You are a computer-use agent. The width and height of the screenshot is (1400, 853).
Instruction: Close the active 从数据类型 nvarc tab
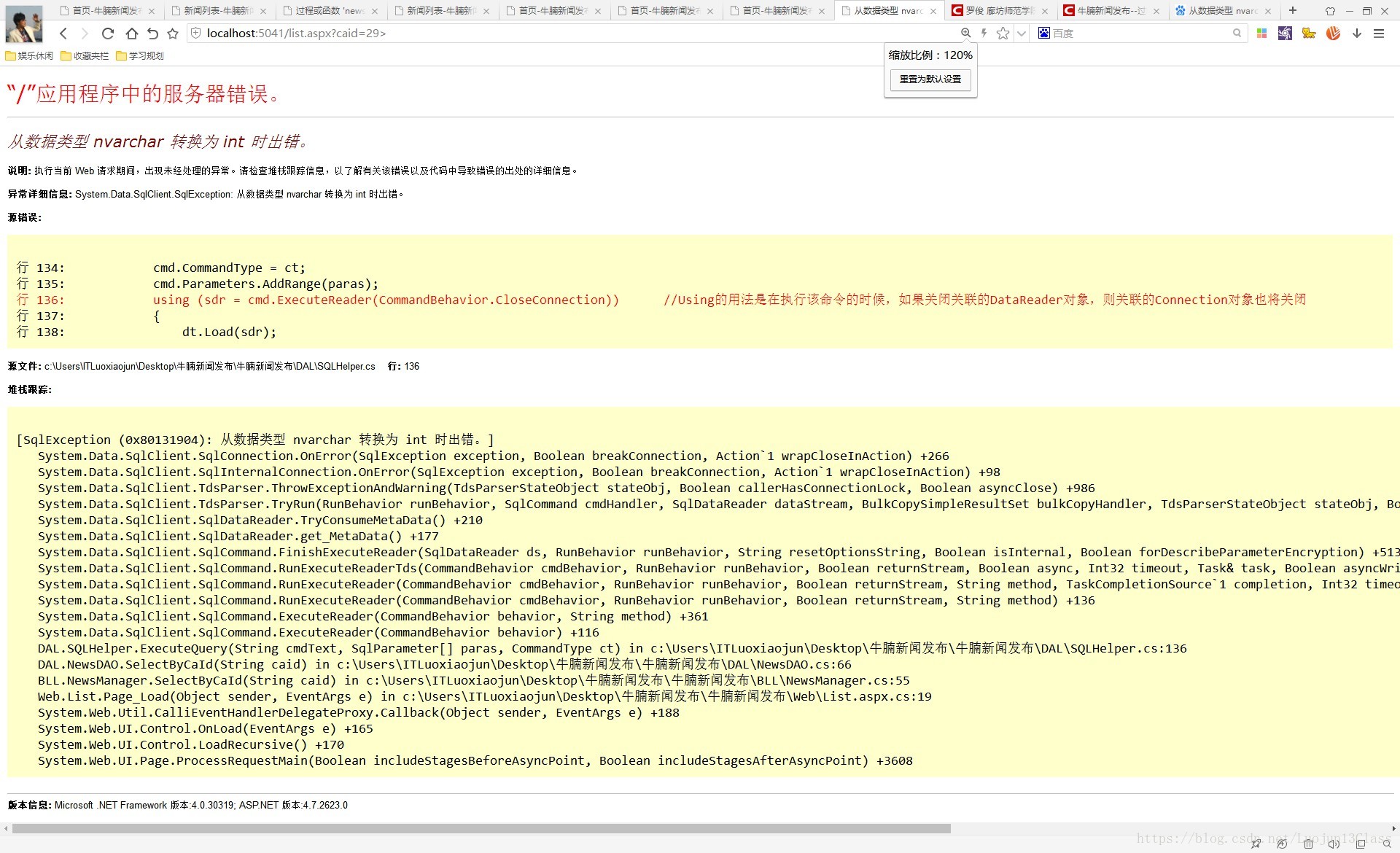point(933,11)
